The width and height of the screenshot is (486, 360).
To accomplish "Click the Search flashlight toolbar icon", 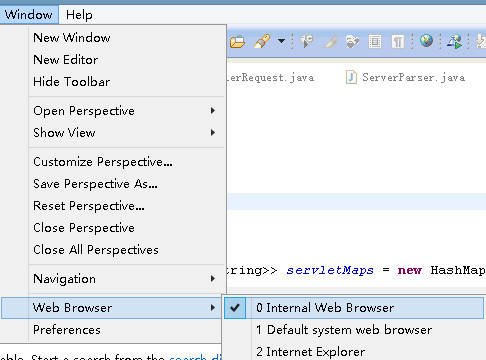I will pyautogui.click(x=262, y=42).
